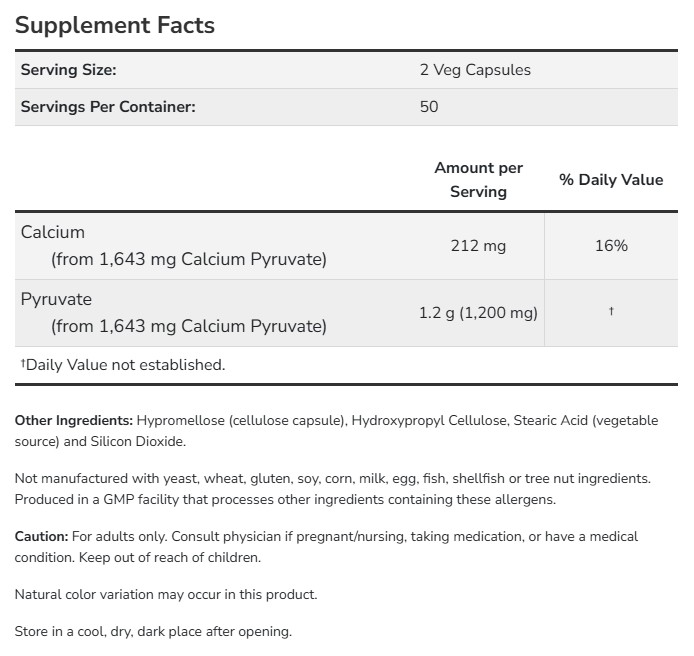This screenshot has height=656, width=694.
Task: Click the Caution bold label
Action: (x=42, y=536)
